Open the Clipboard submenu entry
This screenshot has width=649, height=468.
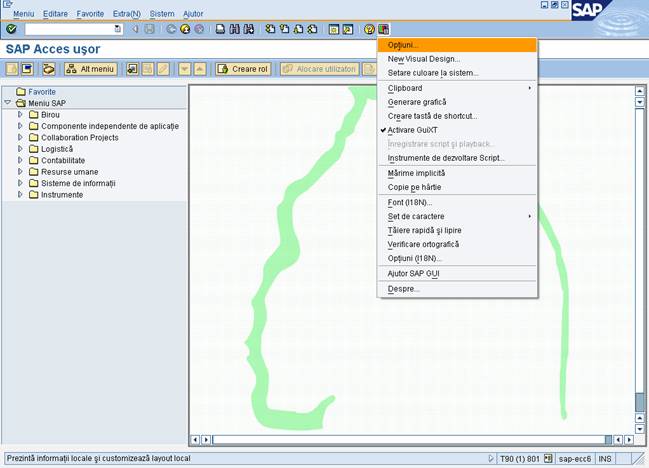[457, 88]
